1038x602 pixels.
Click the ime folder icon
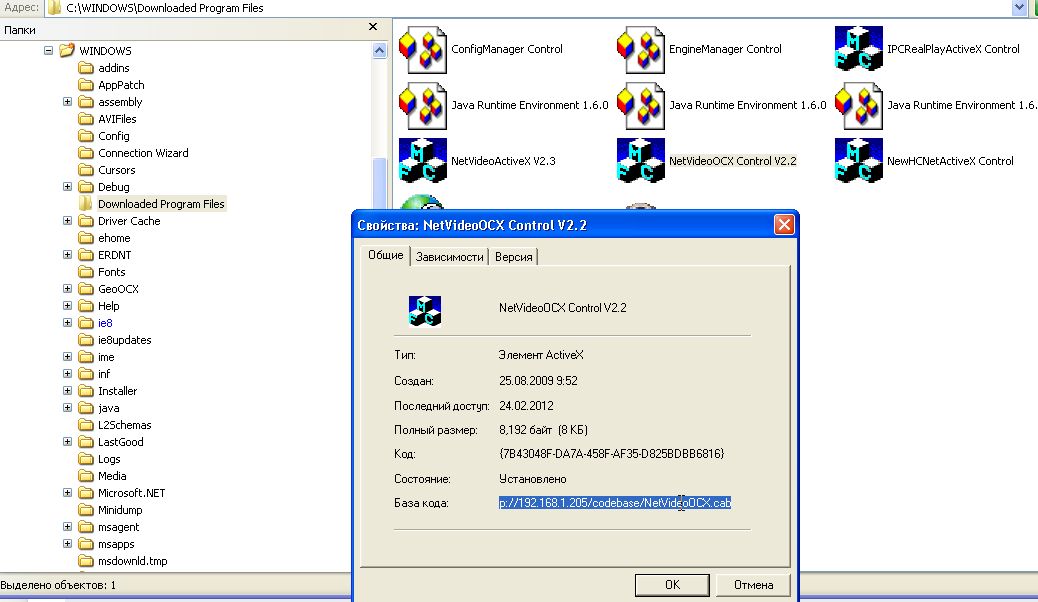[86, 357]
